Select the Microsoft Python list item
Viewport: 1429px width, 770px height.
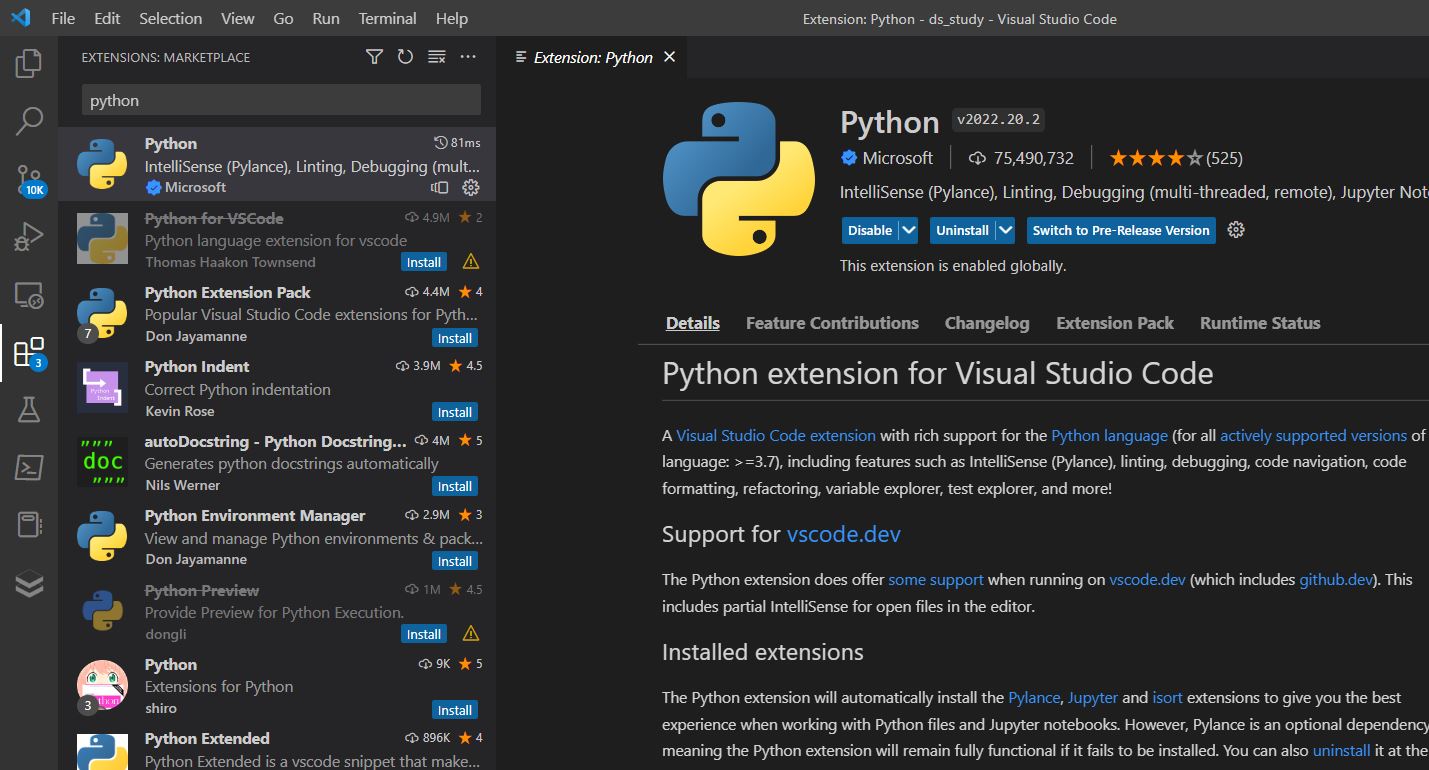coord(277,164)
